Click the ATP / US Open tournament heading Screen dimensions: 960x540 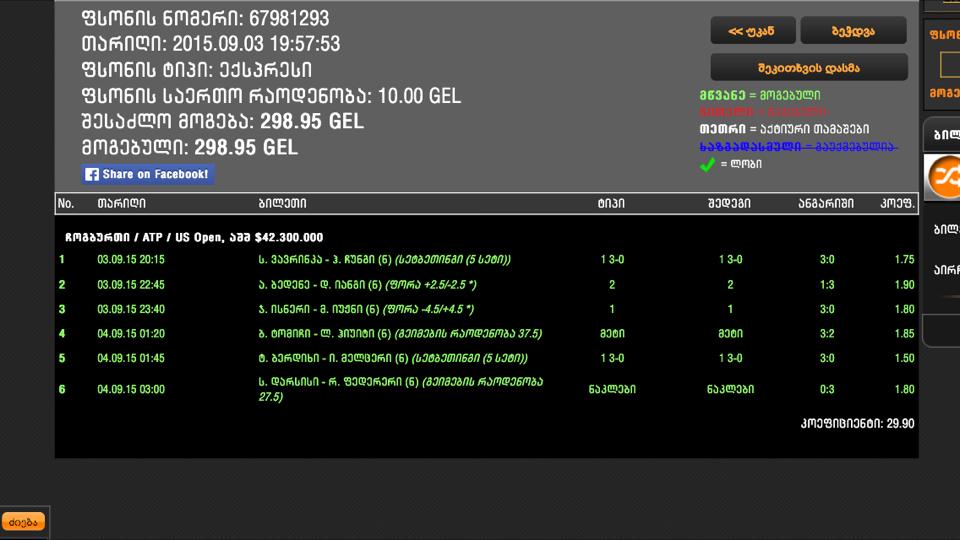click(x=194, y=238)
